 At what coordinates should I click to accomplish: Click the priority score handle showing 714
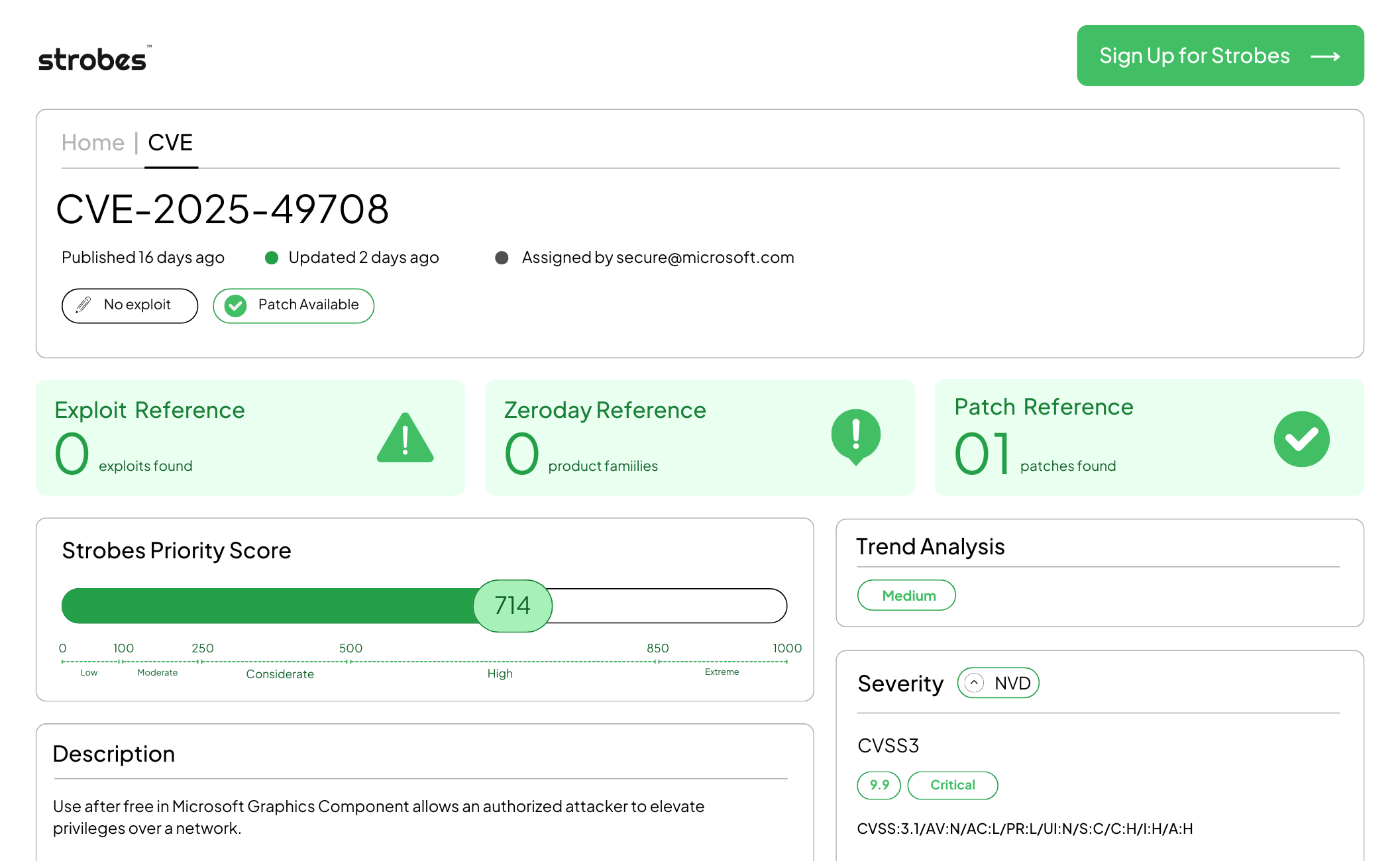(512, 605)
